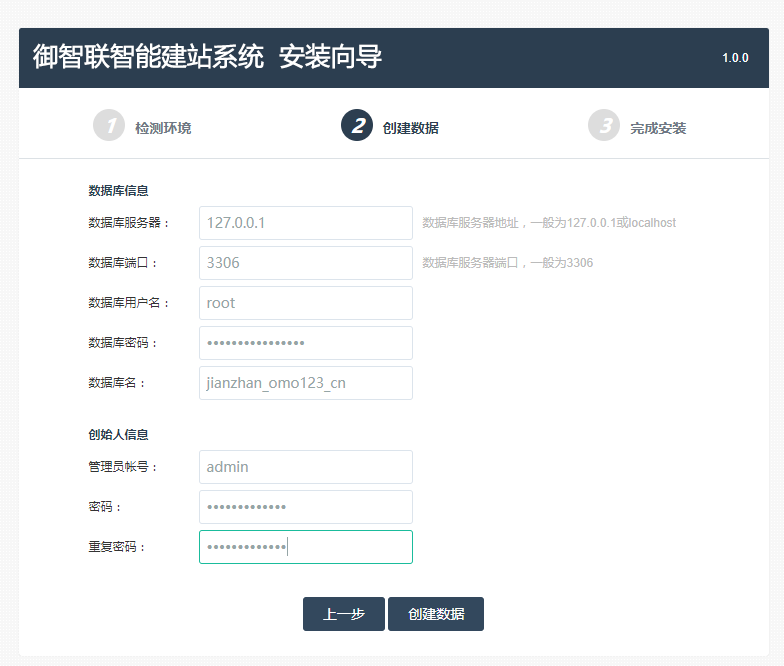Screen dimensions: 784x666
Task: Click the database server address hint text
Action: 549,223
